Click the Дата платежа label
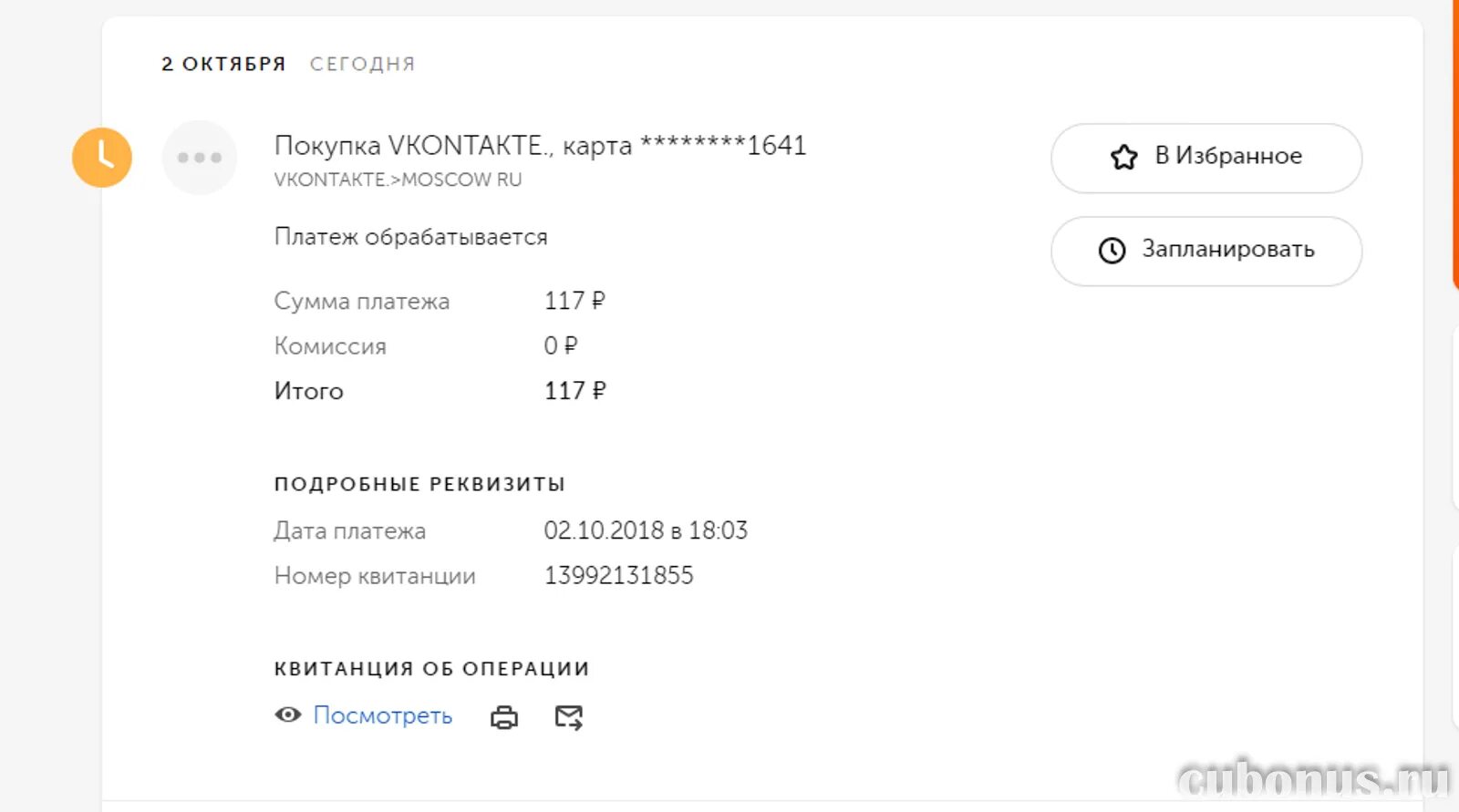 coord(350,530)
